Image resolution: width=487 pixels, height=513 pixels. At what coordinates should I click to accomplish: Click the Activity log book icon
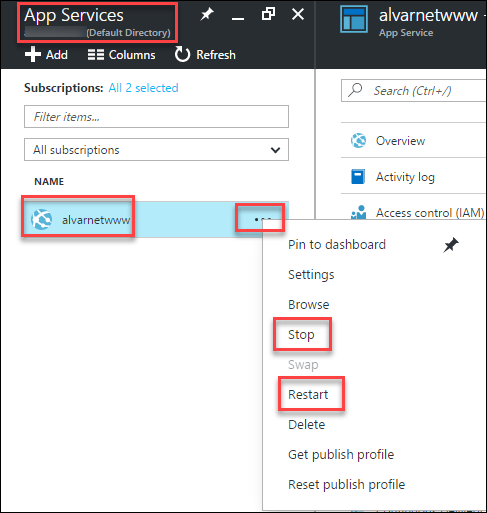pyautogui.click(x=358, y=176)
